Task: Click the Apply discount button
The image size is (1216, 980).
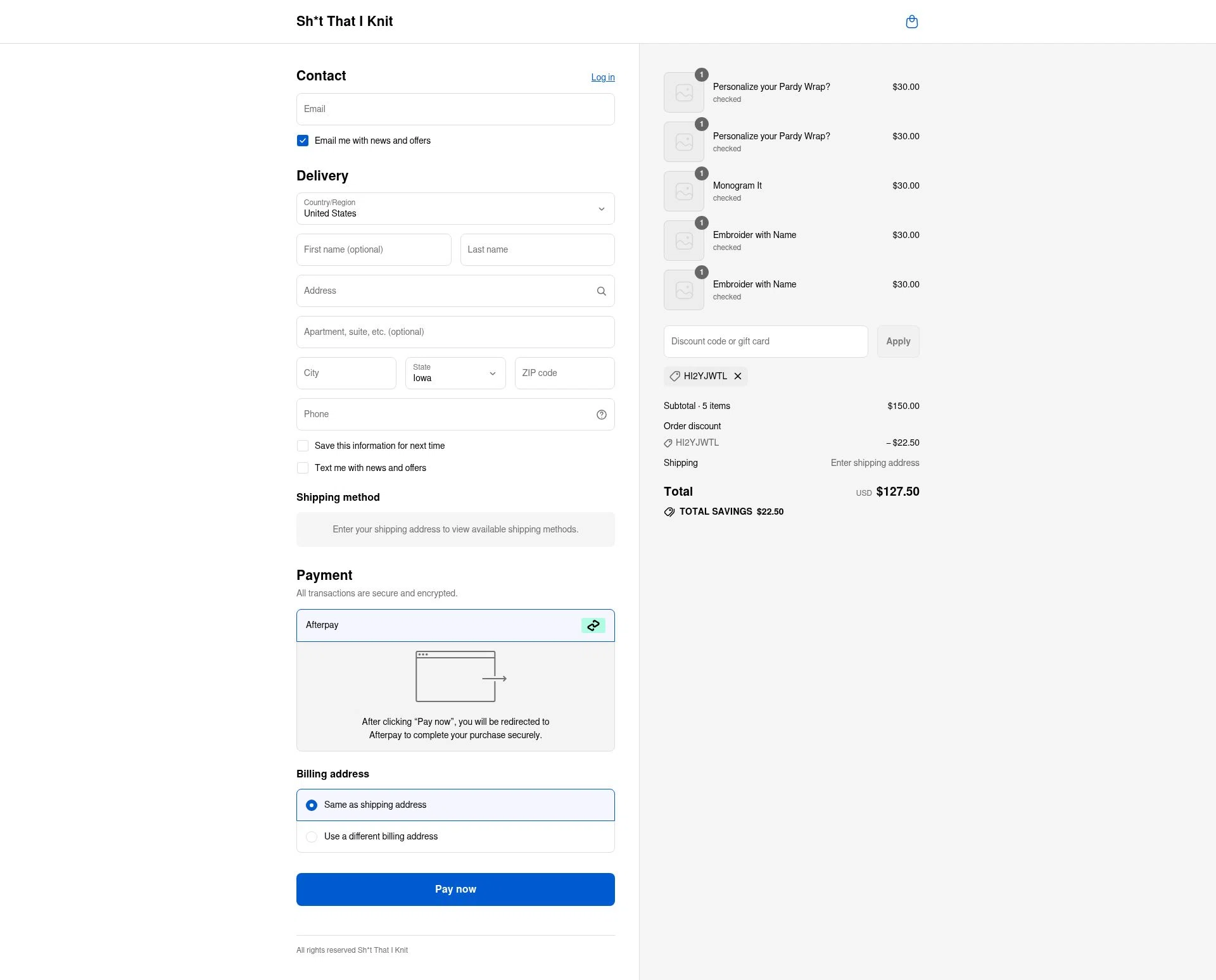Action: pos(898,341)
